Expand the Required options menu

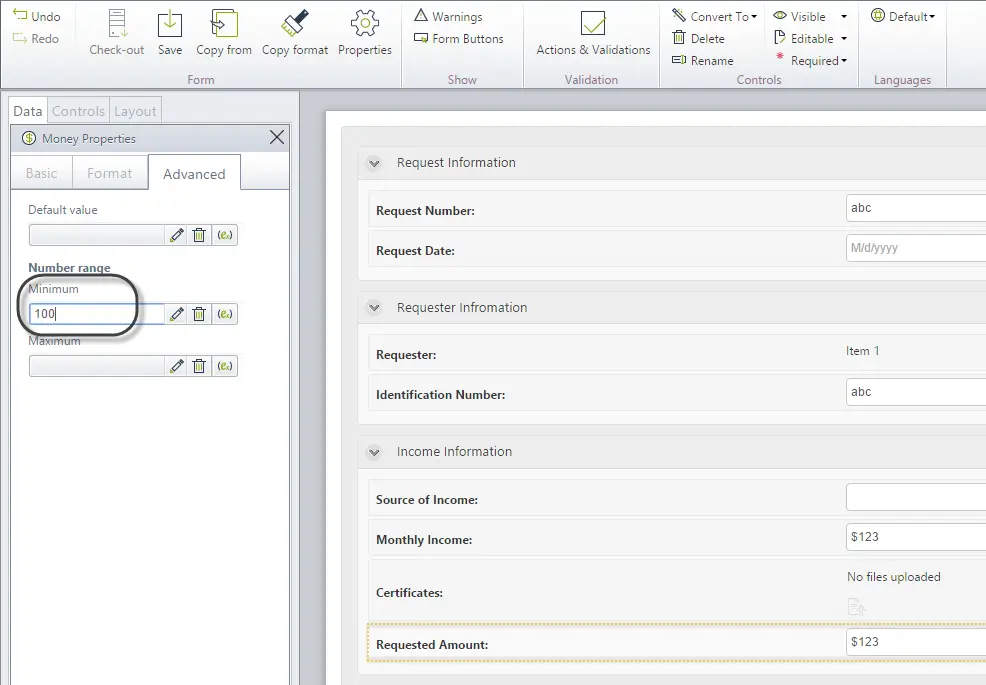coord(845,60)
